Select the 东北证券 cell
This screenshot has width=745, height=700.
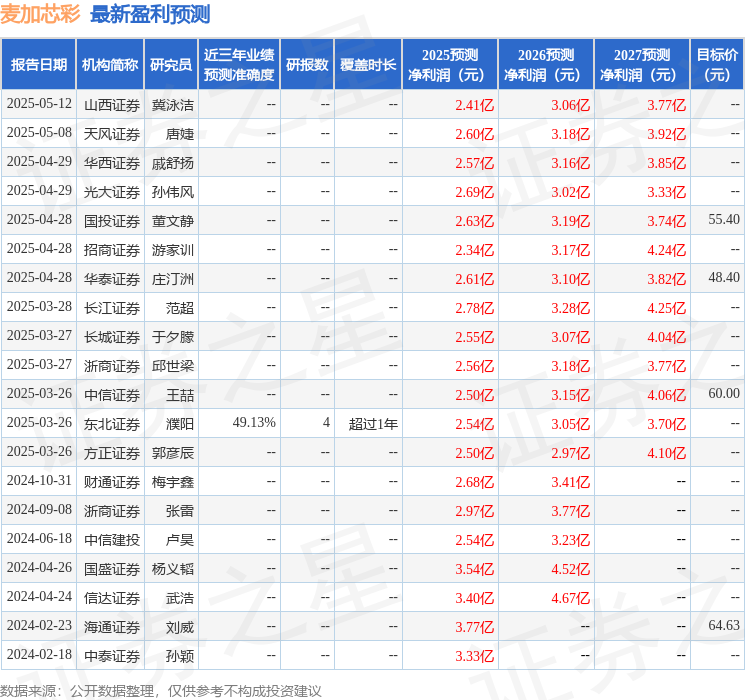click(112, 424)
